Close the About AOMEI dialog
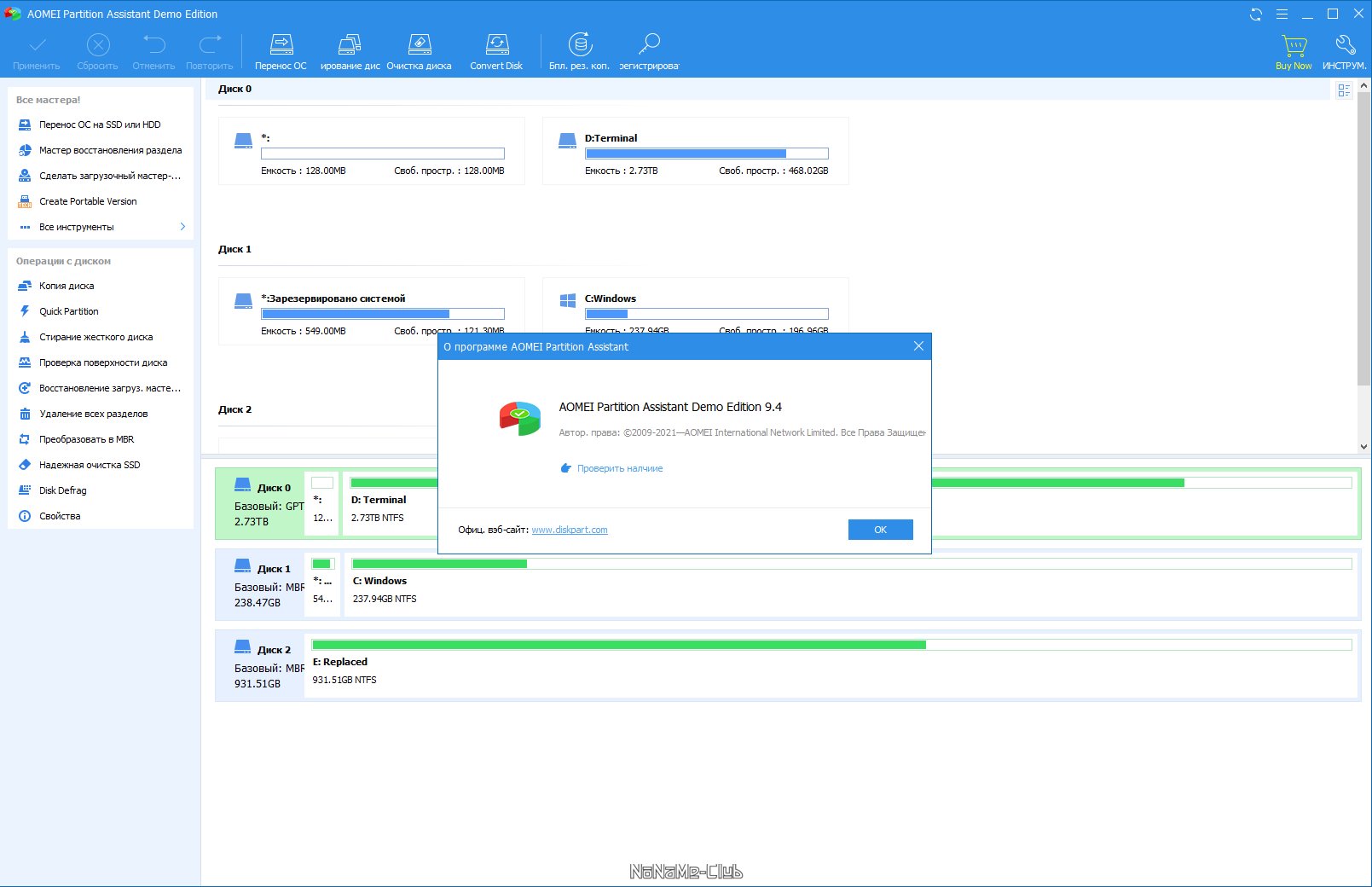Screen dimensions: 1372x887 click(918, 346)
